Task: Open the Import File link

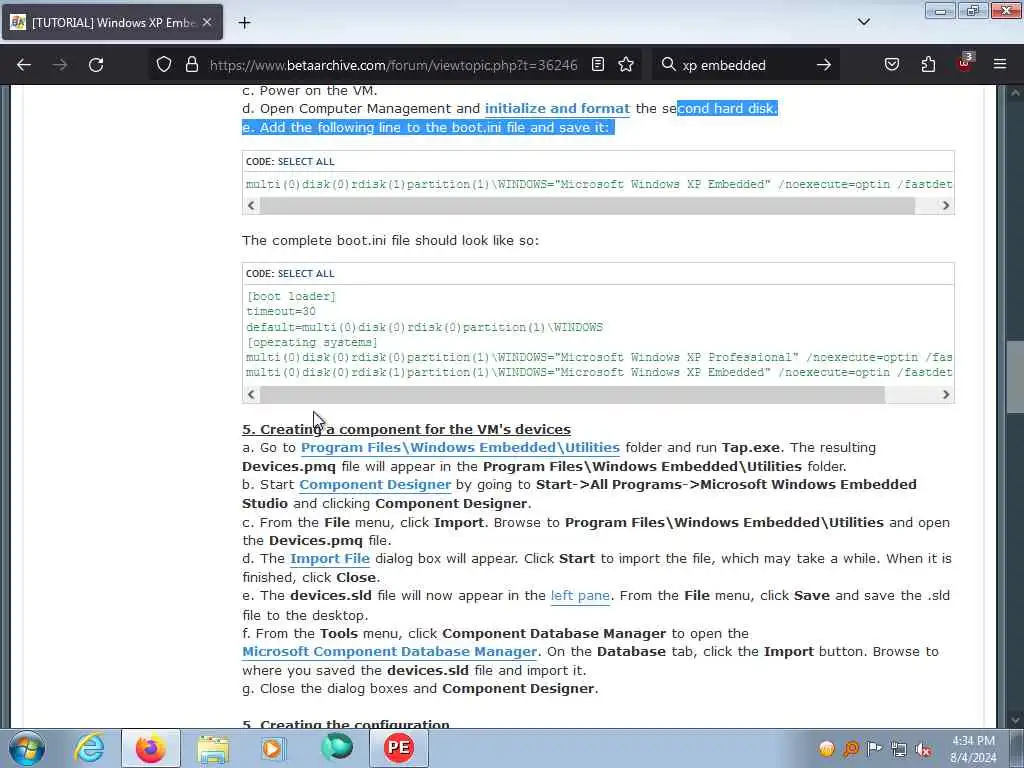Action: (330, 559)
